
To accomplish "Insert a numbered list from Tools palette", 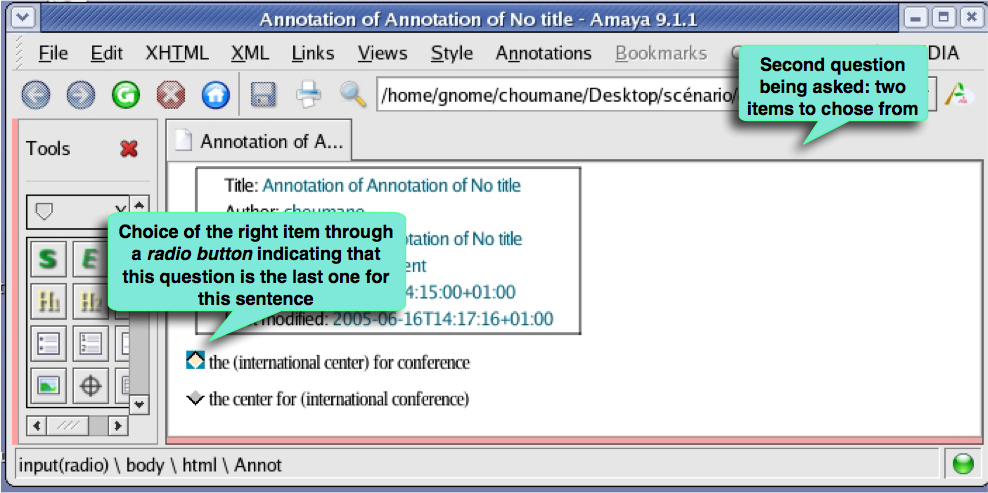I will [90, 344].
